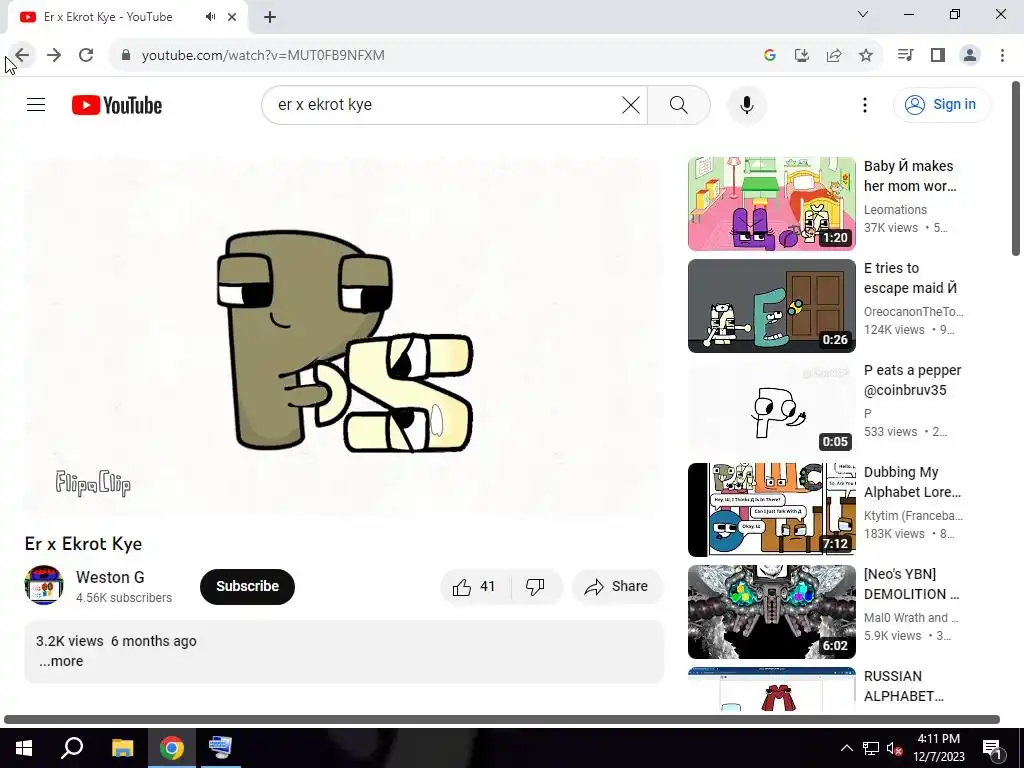Share this page from the address bar
The image size is (1024, 768).
834,56
